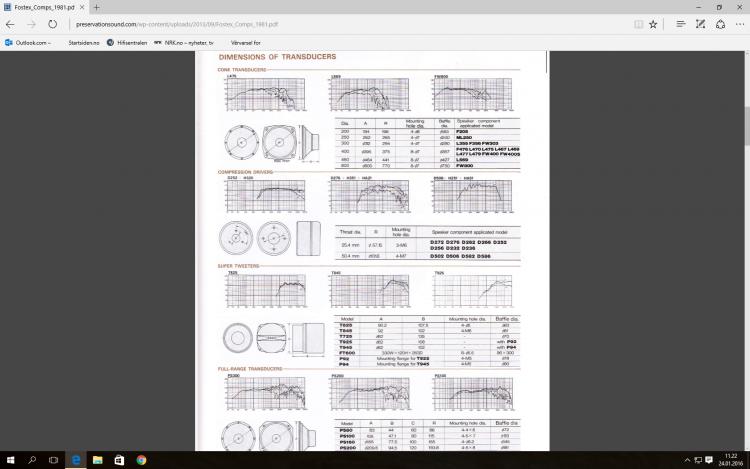Open Action Center notifications icon
750x469 pixels.
coord(709,460)
